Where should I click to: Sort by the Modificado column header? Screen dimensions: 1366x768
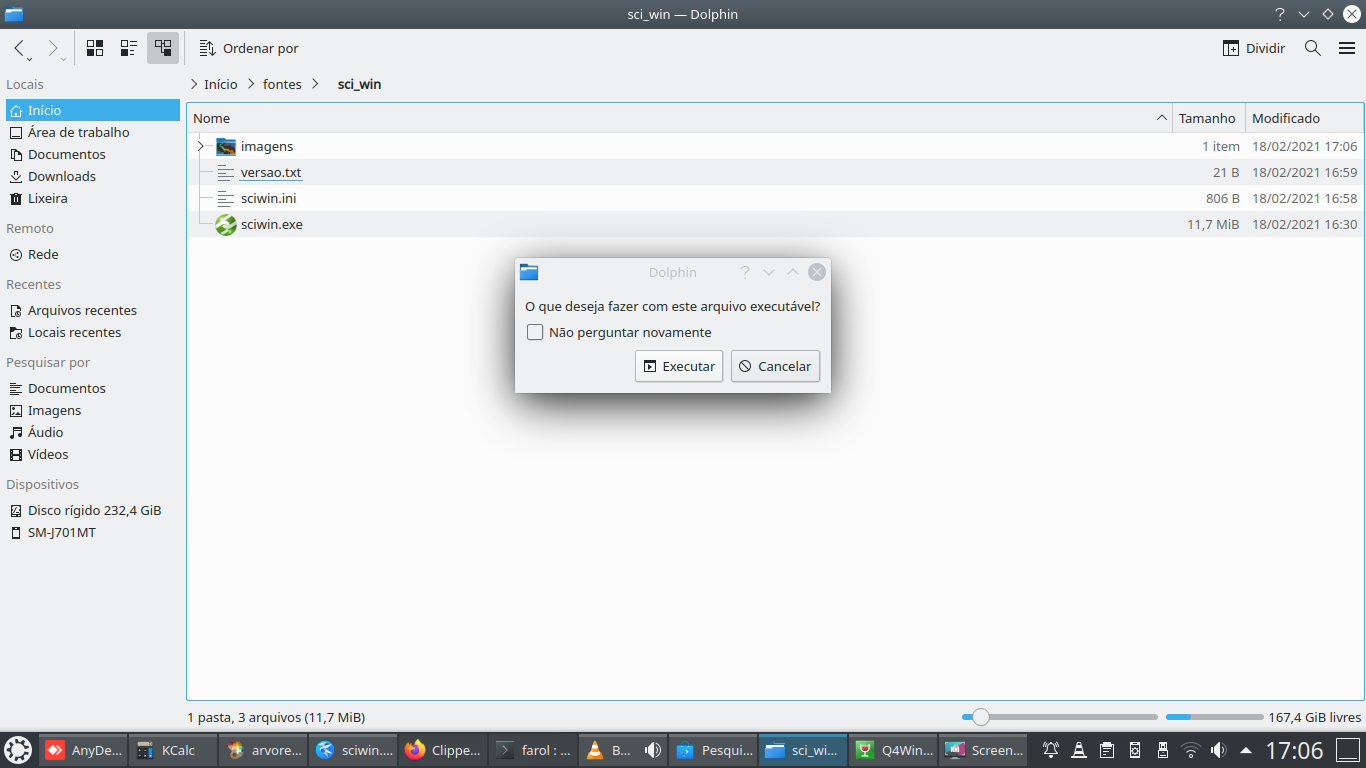click(1305, 118)
